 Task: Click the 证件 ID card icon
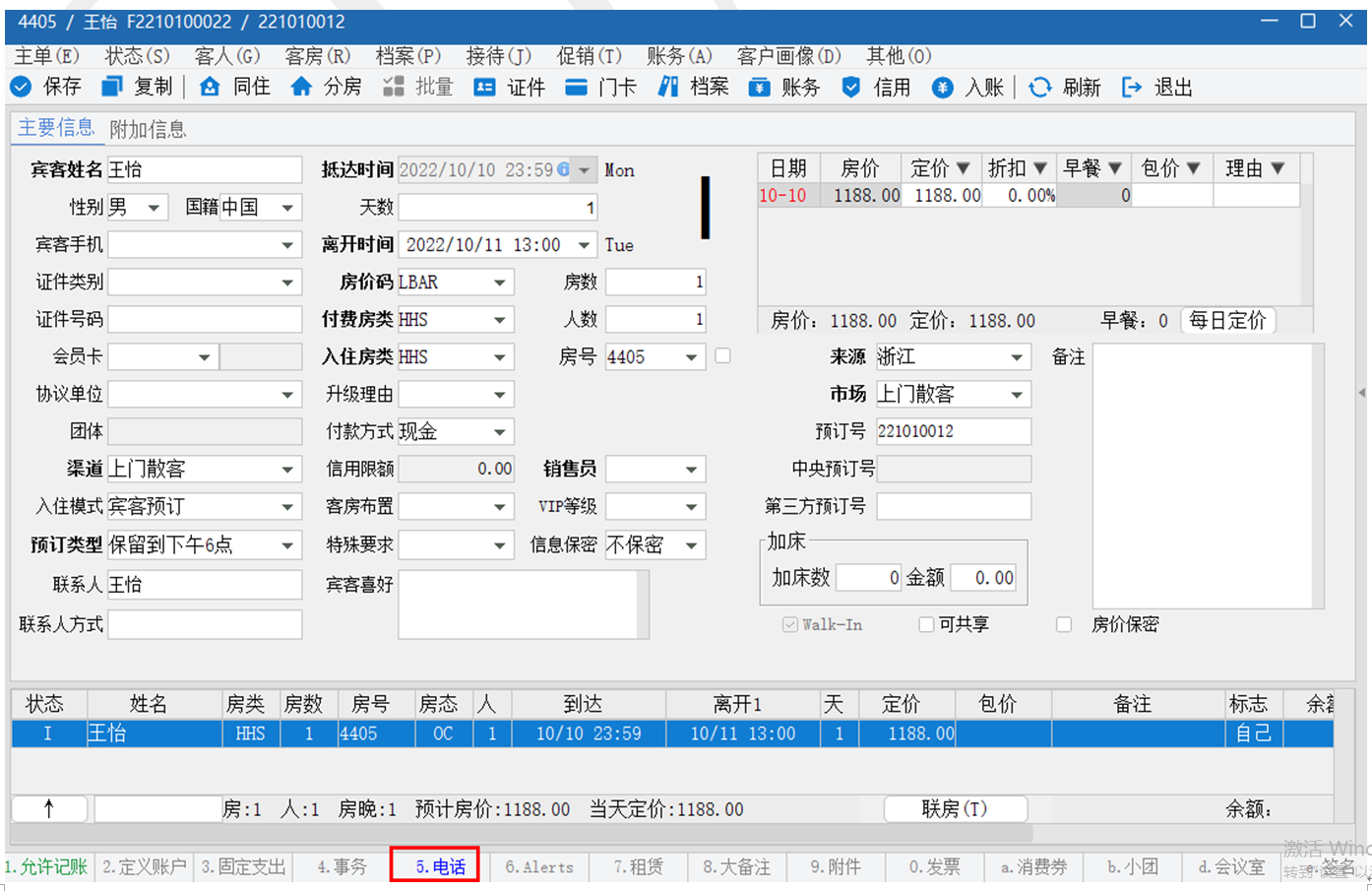point(484,87)
